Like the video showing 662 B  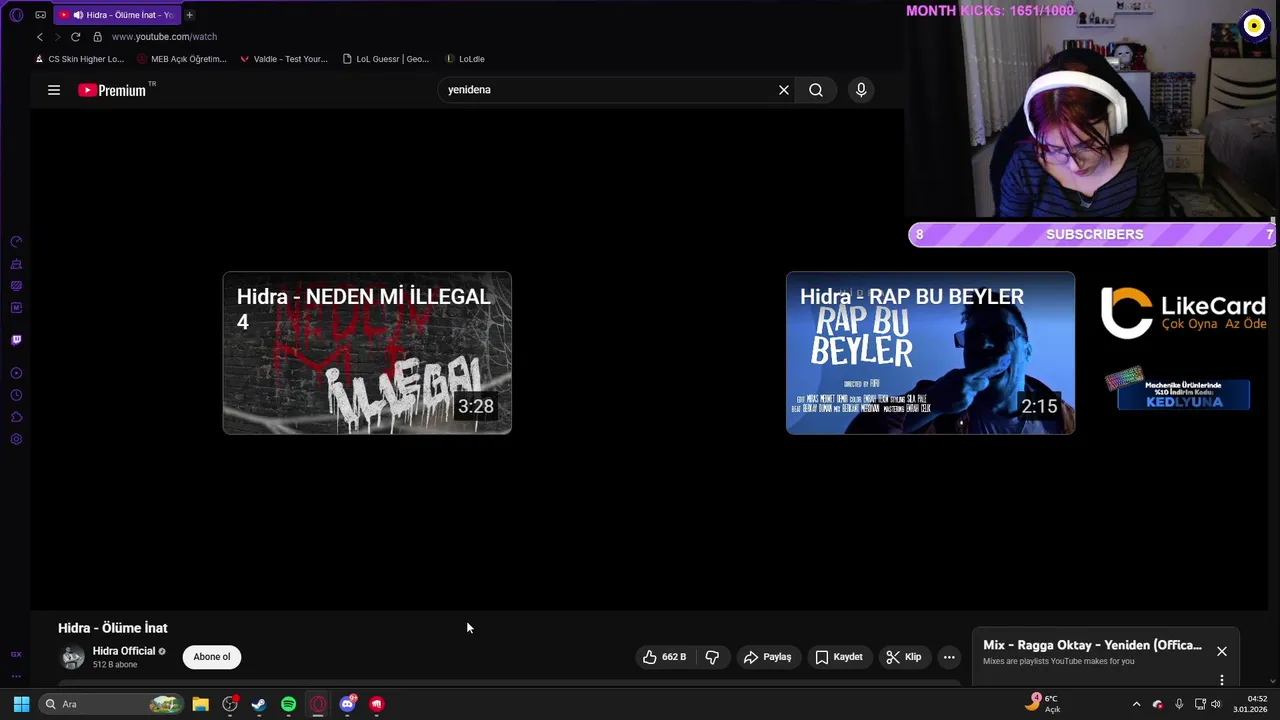[664, 657]
